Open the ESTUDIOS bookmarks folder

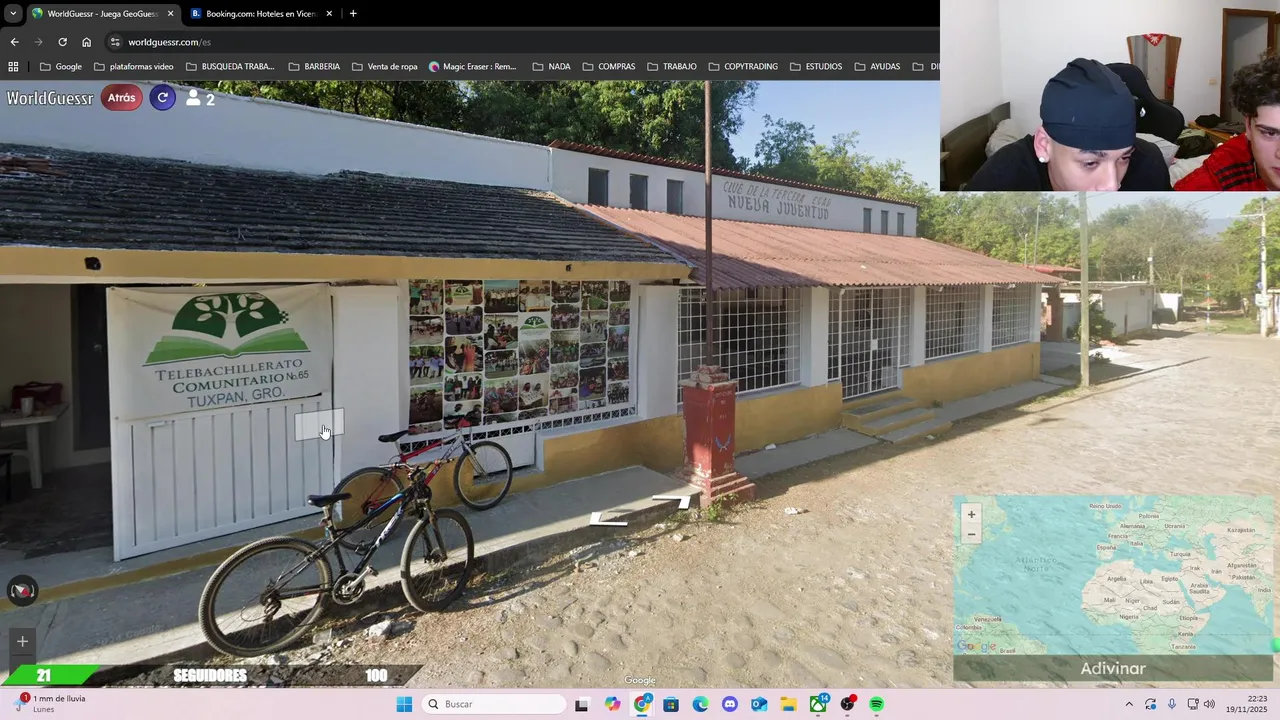[x=816, y=67]
